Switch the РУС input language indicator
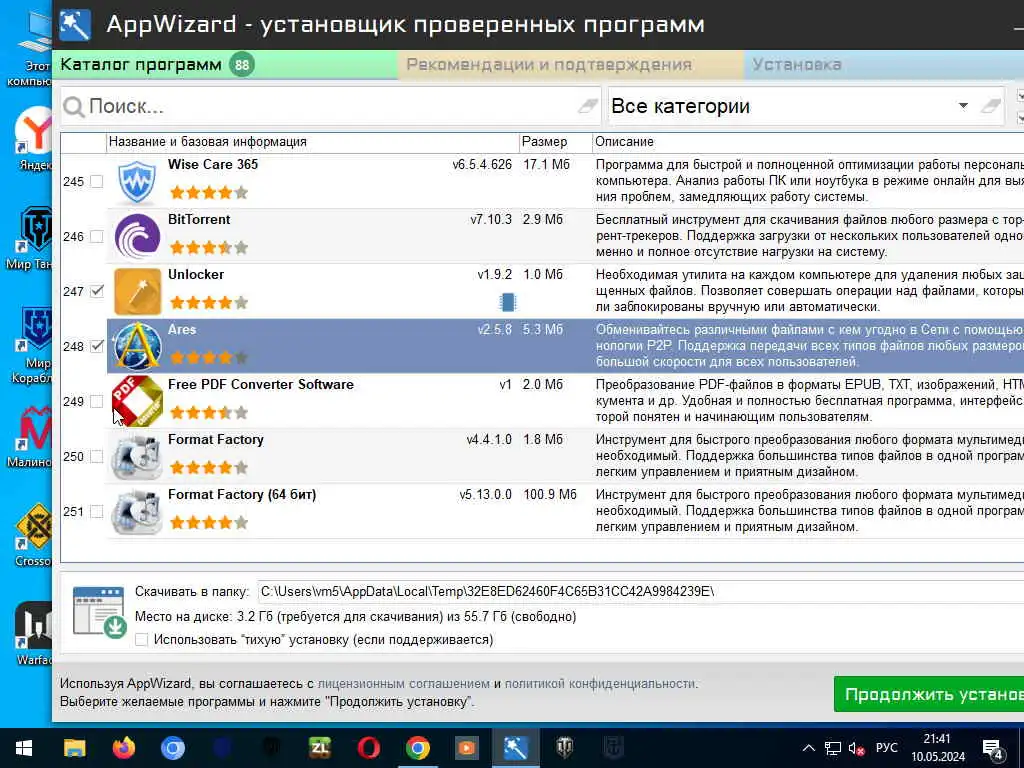This screenshot has height=768, width=1024. (886, 748)
